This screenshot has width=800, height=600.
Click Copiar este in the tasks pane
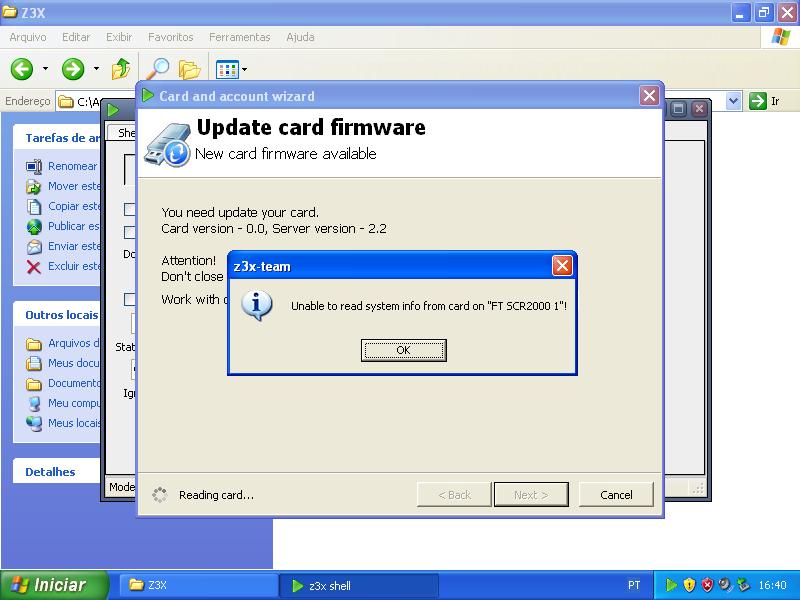click(x=74, y=206)
